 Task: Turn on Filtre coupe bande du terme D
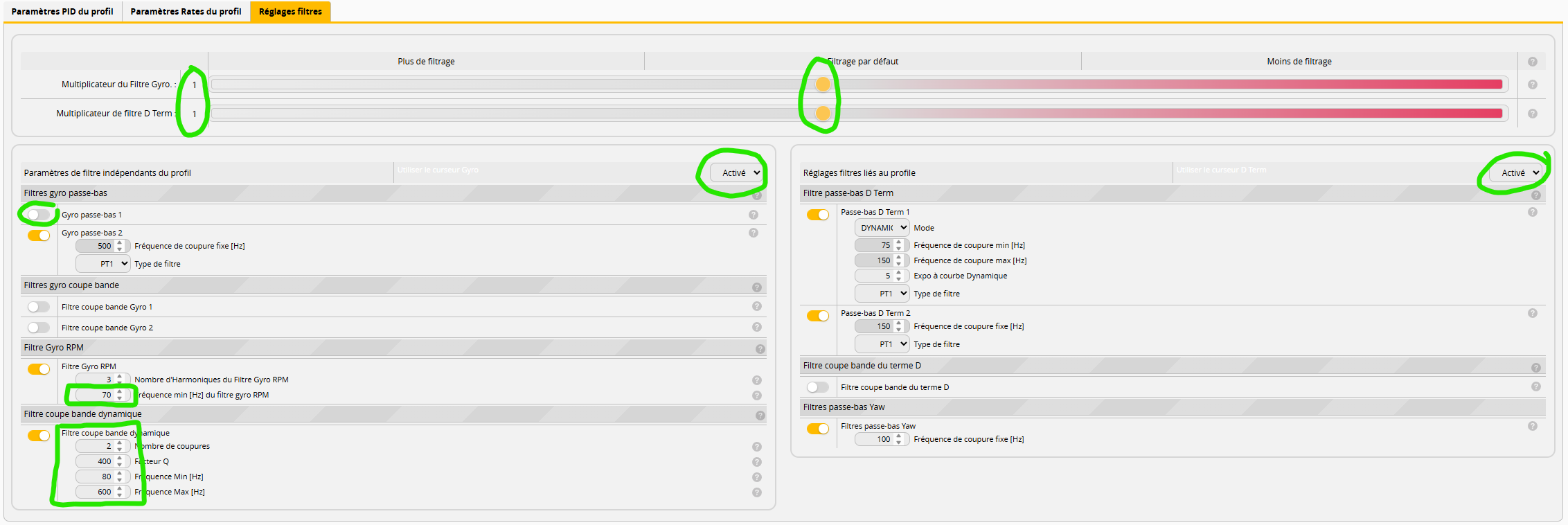(x=817, y=387)
